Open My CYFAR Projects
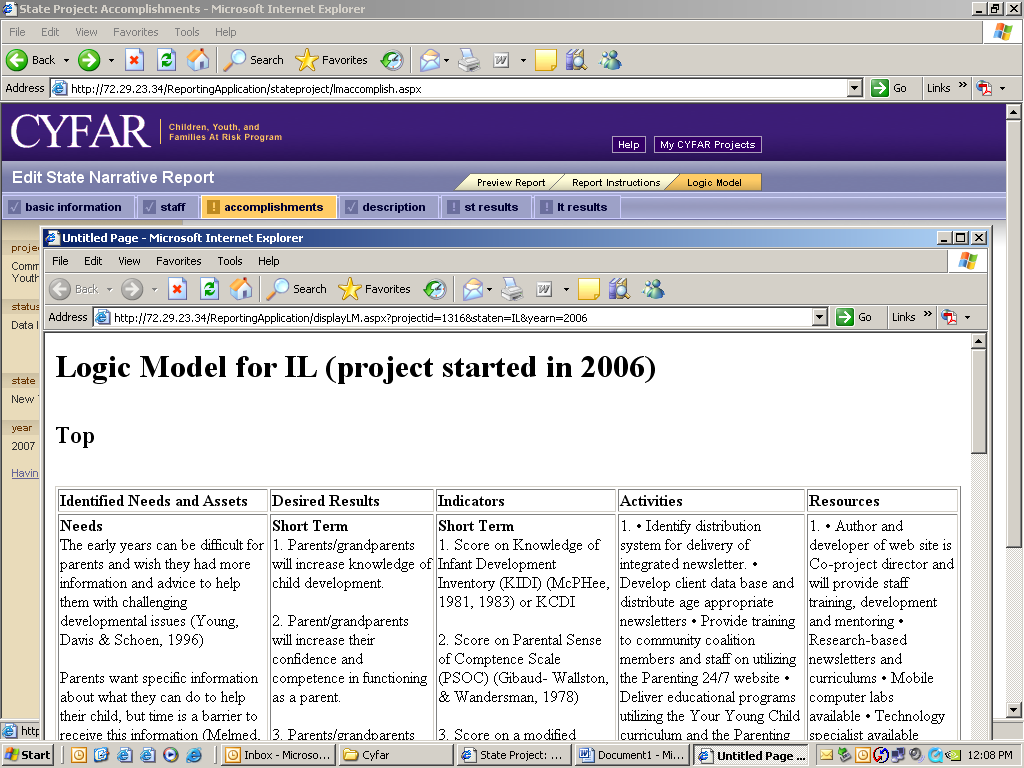Viewport: 1024px width, 768px height. point(707,145)
